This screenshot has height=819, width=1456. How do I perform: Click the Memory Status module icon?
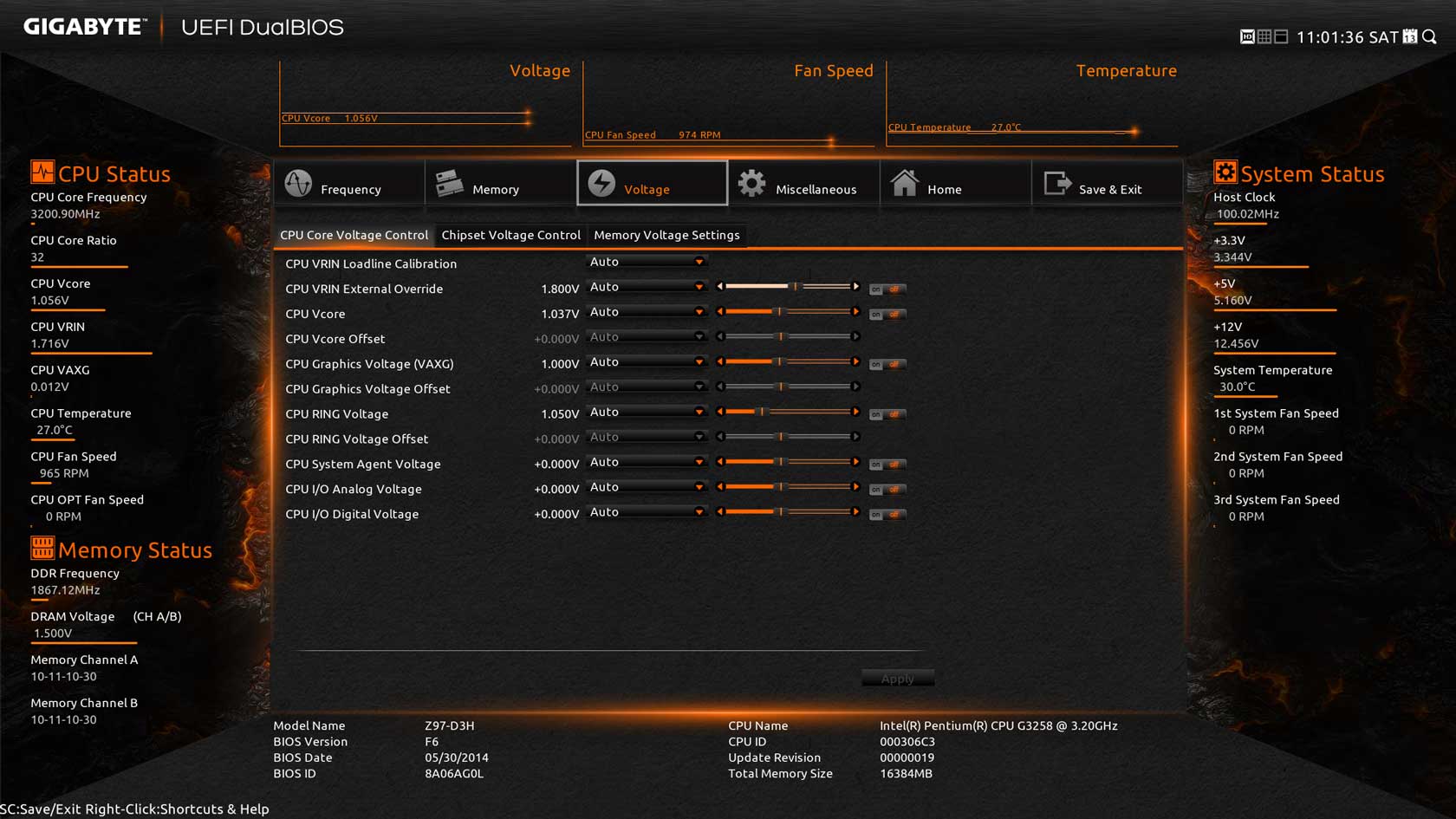click(x=42, y=548)
